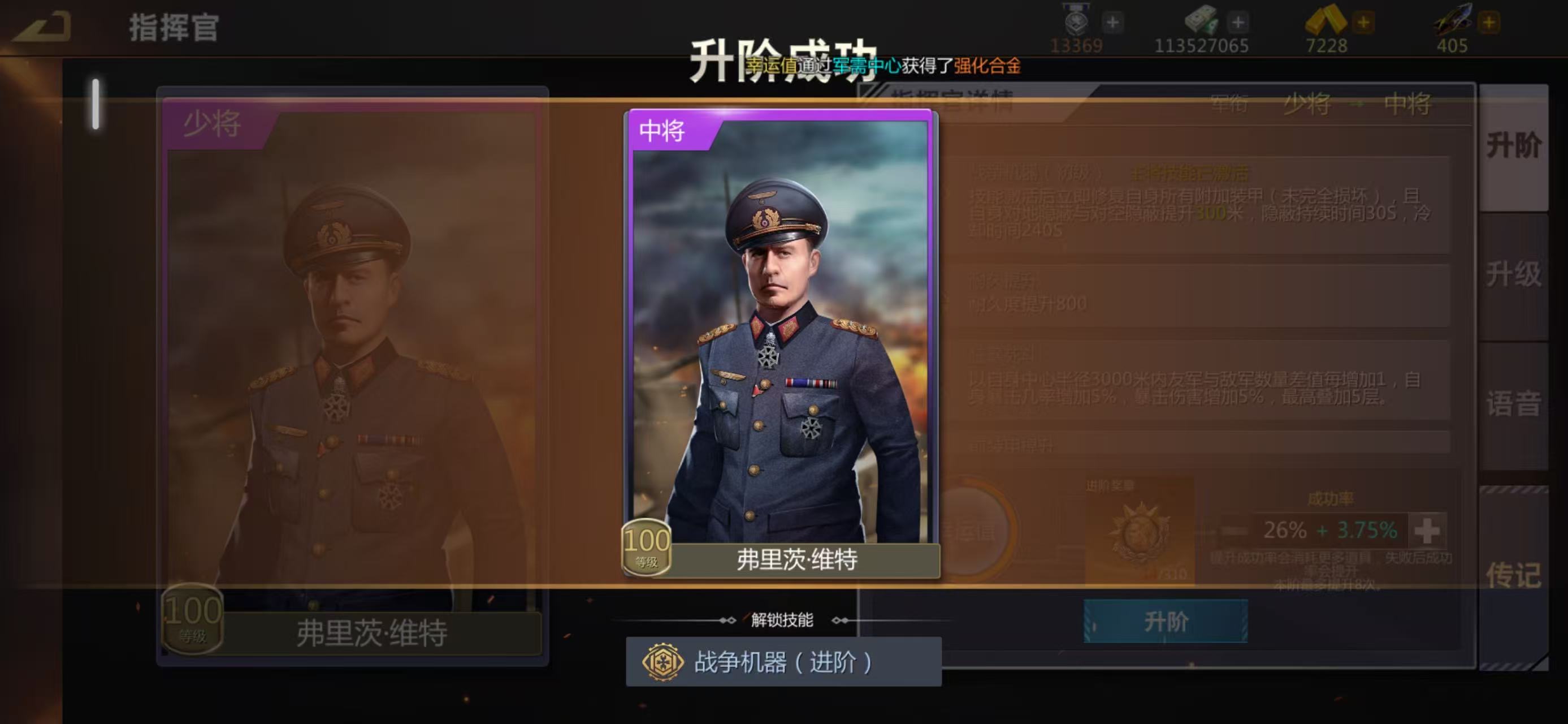Select the 中将 Fritz Witt card
Screen dimensions: 1568x724
pyautogui.click(x=782, y=344)
